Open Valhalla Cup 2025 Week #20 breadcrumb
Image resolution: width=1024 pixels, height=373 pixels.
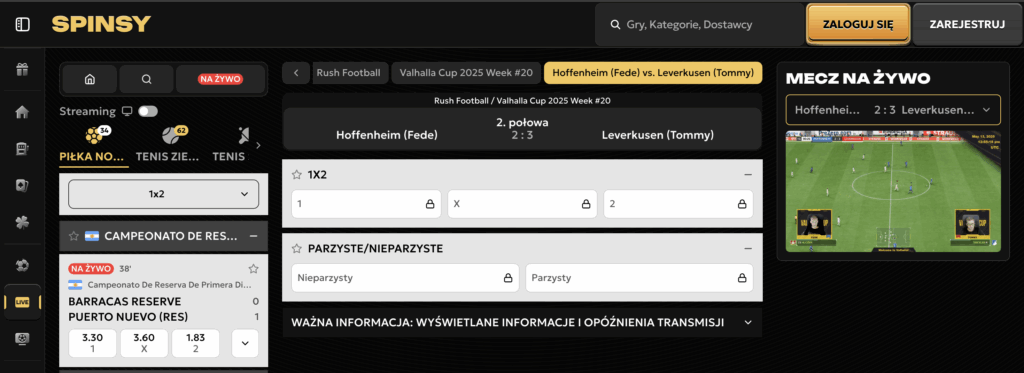[466, 73]
